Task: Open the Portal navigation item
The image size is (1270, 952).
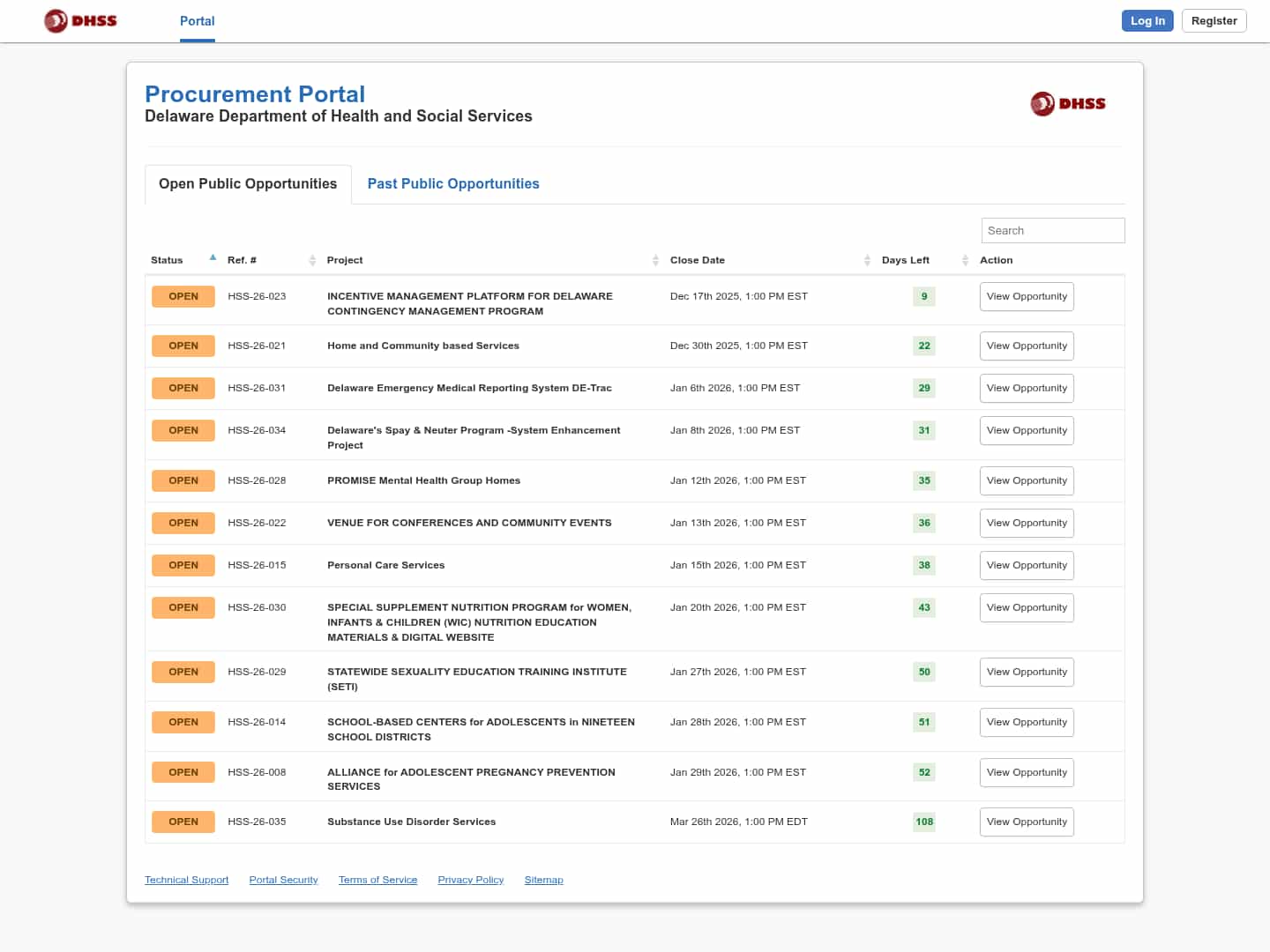Action: tap(197, 21)
